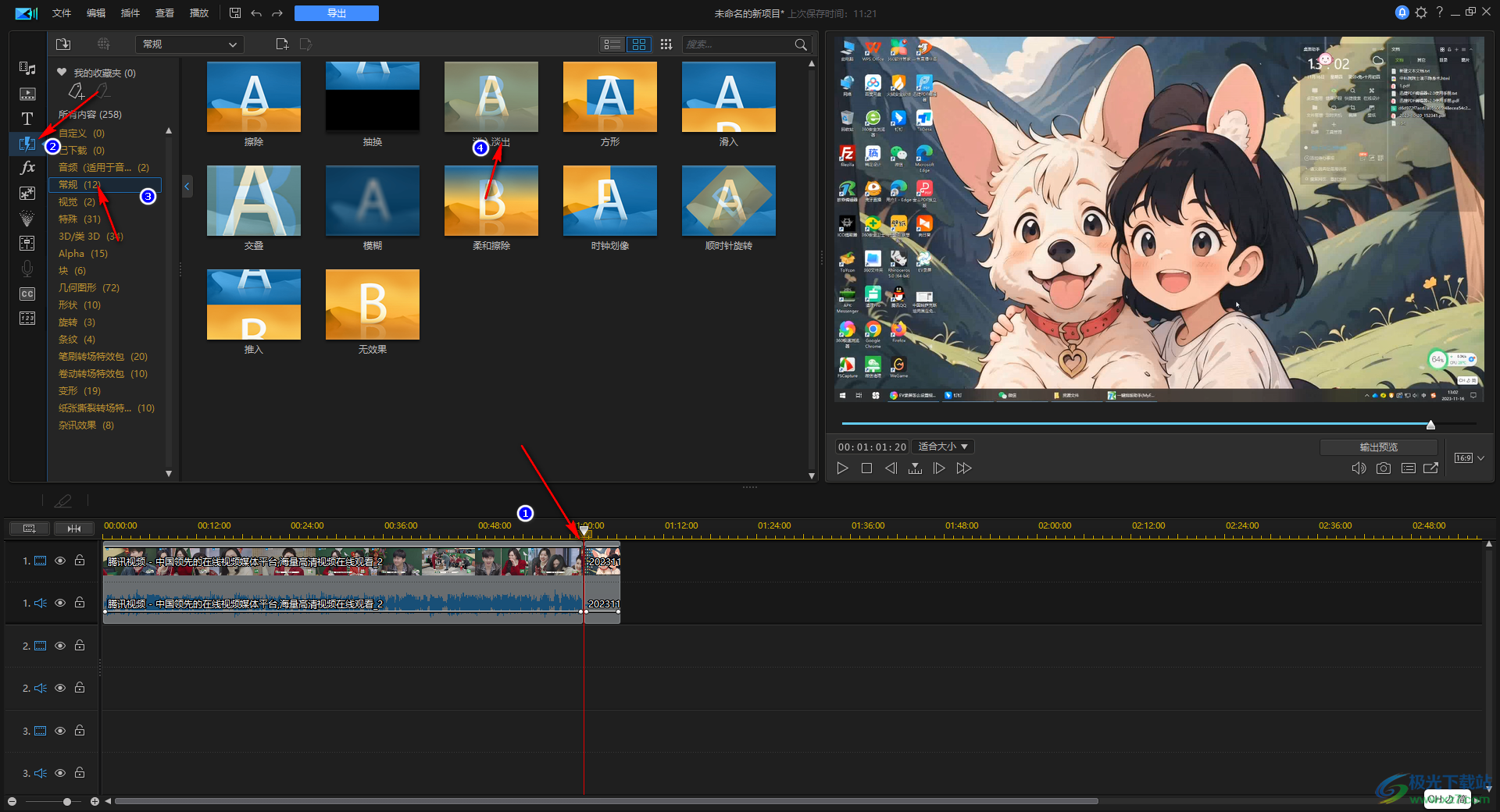Click the import media icon in library toolbar
The image size is (1500, 812).
[63, 45]
